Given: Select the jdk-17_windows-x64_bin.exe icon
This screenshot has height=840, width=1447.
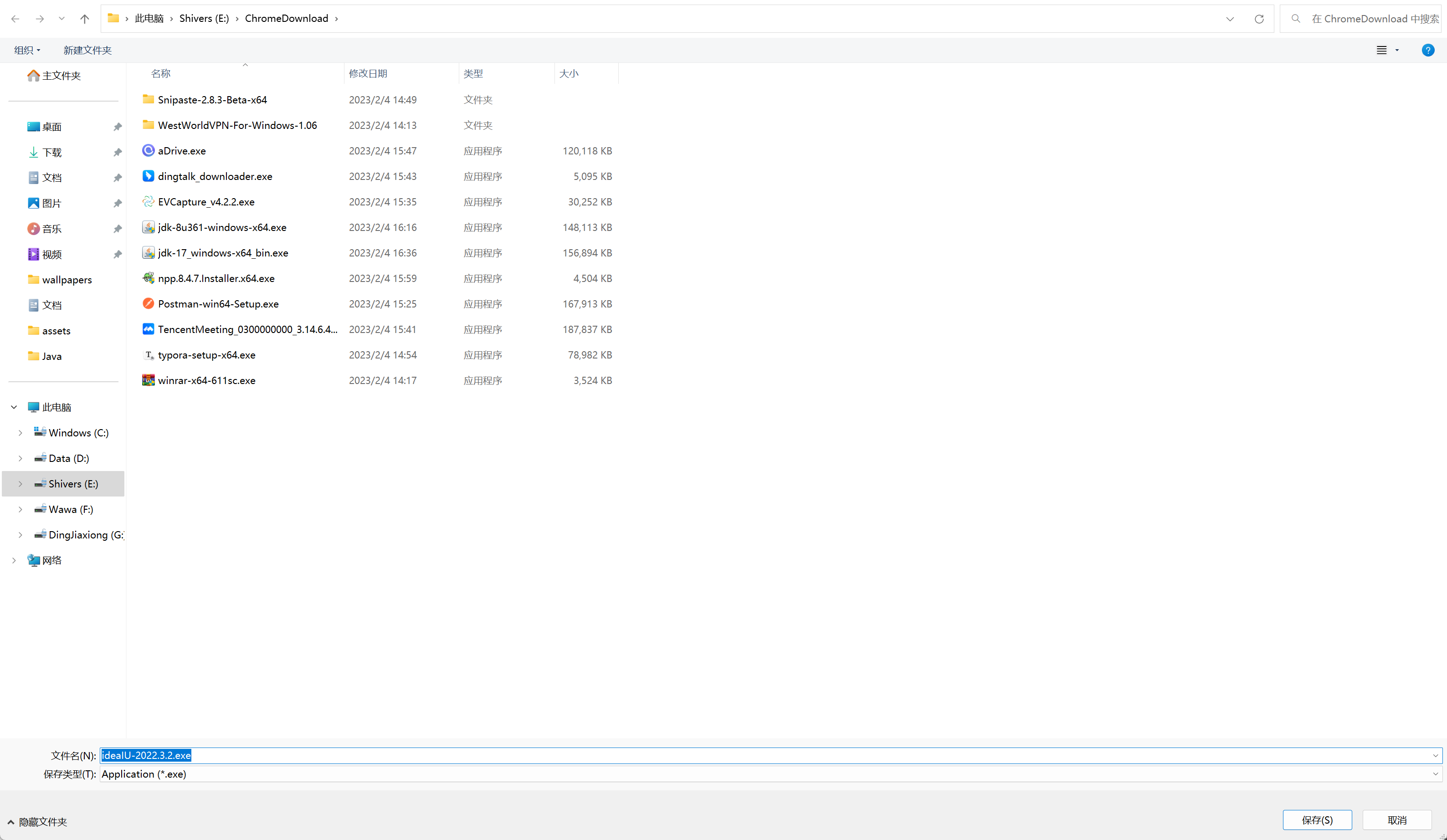Looking at the screenshot, I should click(x=148, y=253).
